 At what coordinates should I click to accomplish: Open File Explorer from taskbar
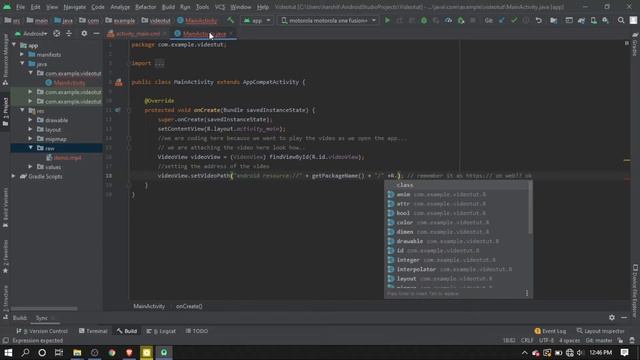77,353
